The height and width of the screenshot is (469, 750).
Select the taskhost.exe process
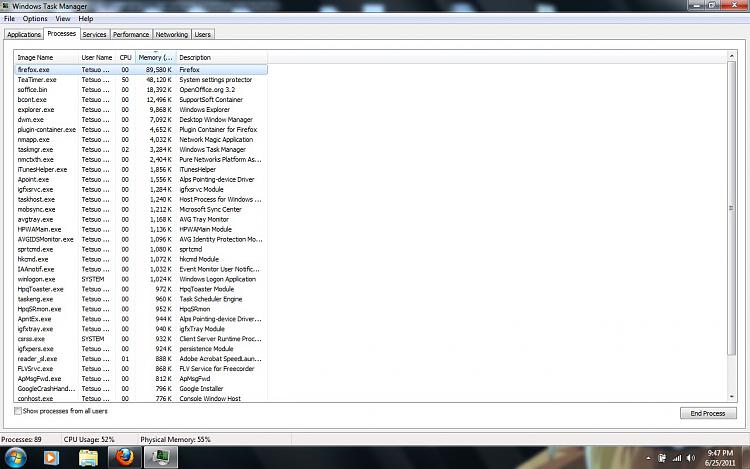point(141,199)
